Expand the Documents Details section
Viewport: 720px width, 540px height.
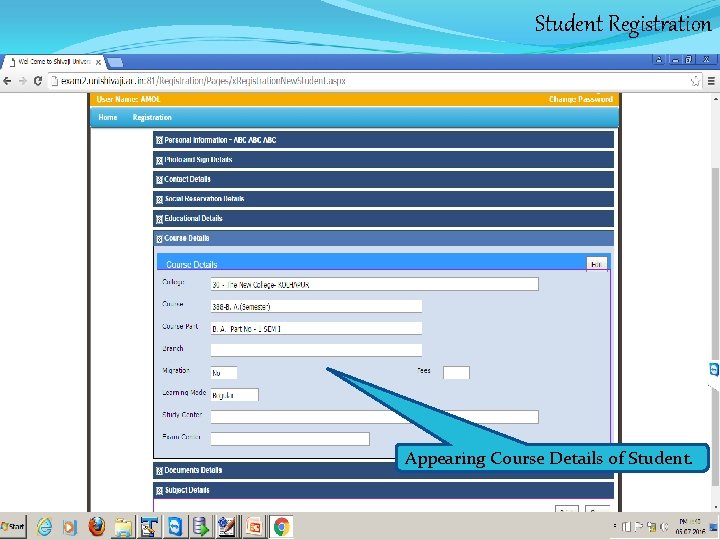[x=383, y=470]
